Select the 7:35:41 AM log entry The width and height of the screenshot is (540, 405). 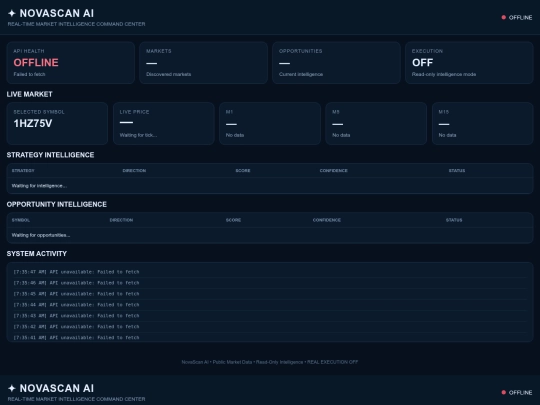coord(270,337)
